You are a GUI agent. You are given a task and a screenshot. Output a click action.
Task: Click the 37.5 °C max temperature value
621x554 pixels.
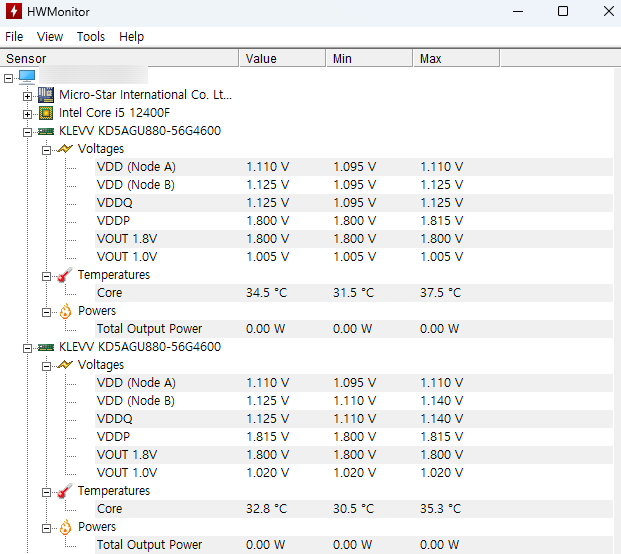click(440, 293)
